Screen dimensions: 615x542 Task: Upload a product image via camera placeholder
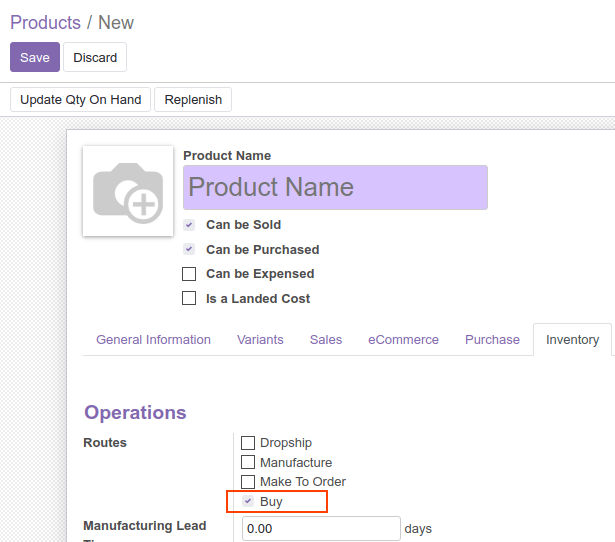(x=128, y=191)
